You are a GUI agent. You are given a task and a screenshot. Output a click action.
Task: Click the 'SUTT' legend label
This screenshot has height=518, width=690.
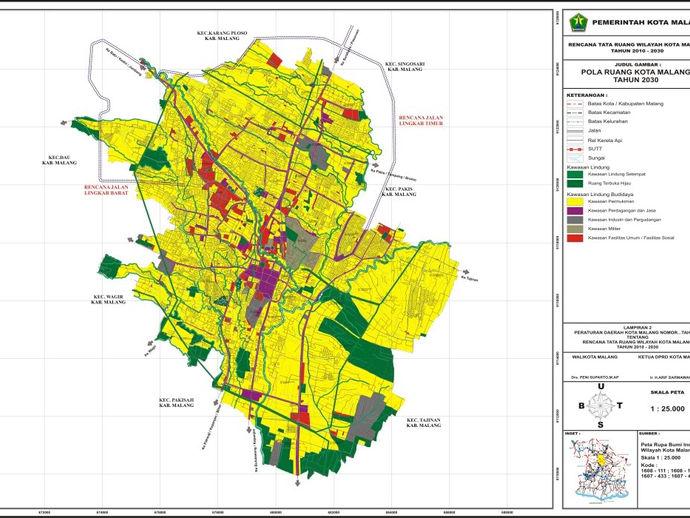[595, 149]
